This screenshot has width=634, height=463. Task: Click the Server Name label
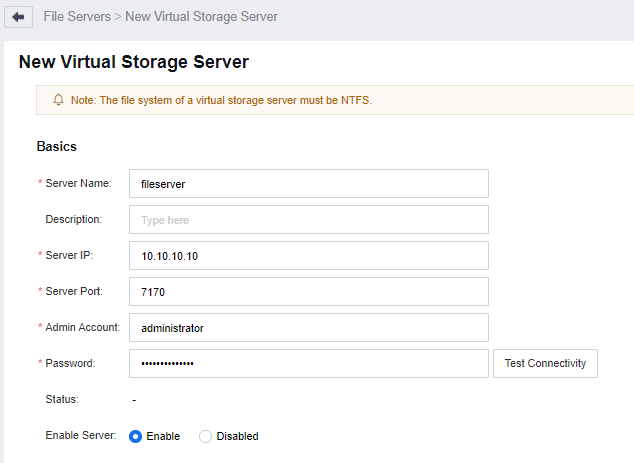coord(78,184)
